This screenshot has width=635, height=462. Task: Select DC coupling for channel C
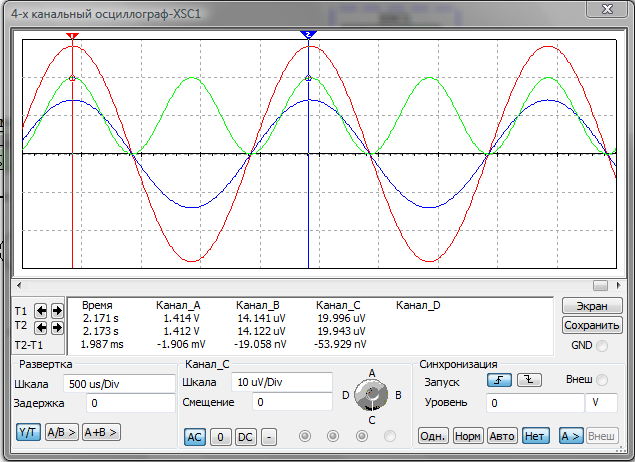tap(245, 437)
